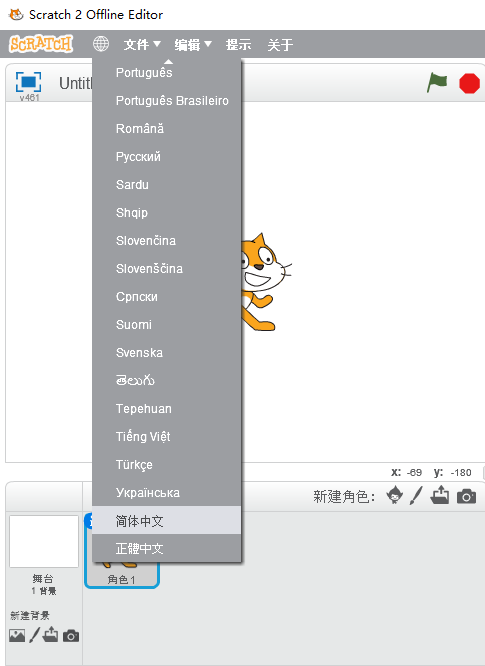Open the 编辑 menu
The height and width of the screenshot is (666, 485).
(x=193, y=44)
